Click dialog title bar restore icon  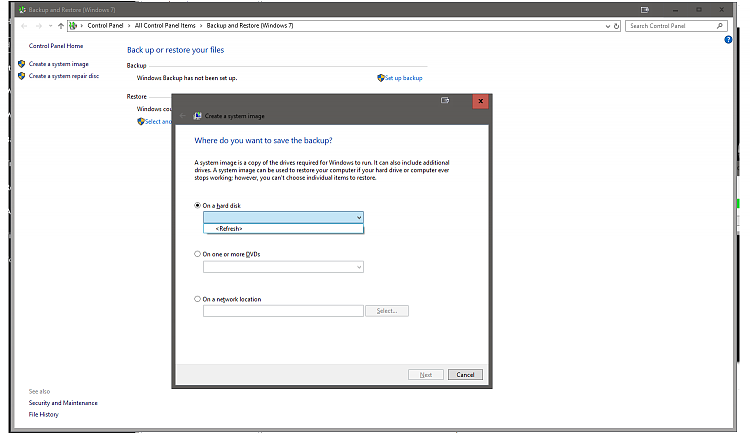pos(445,100)
